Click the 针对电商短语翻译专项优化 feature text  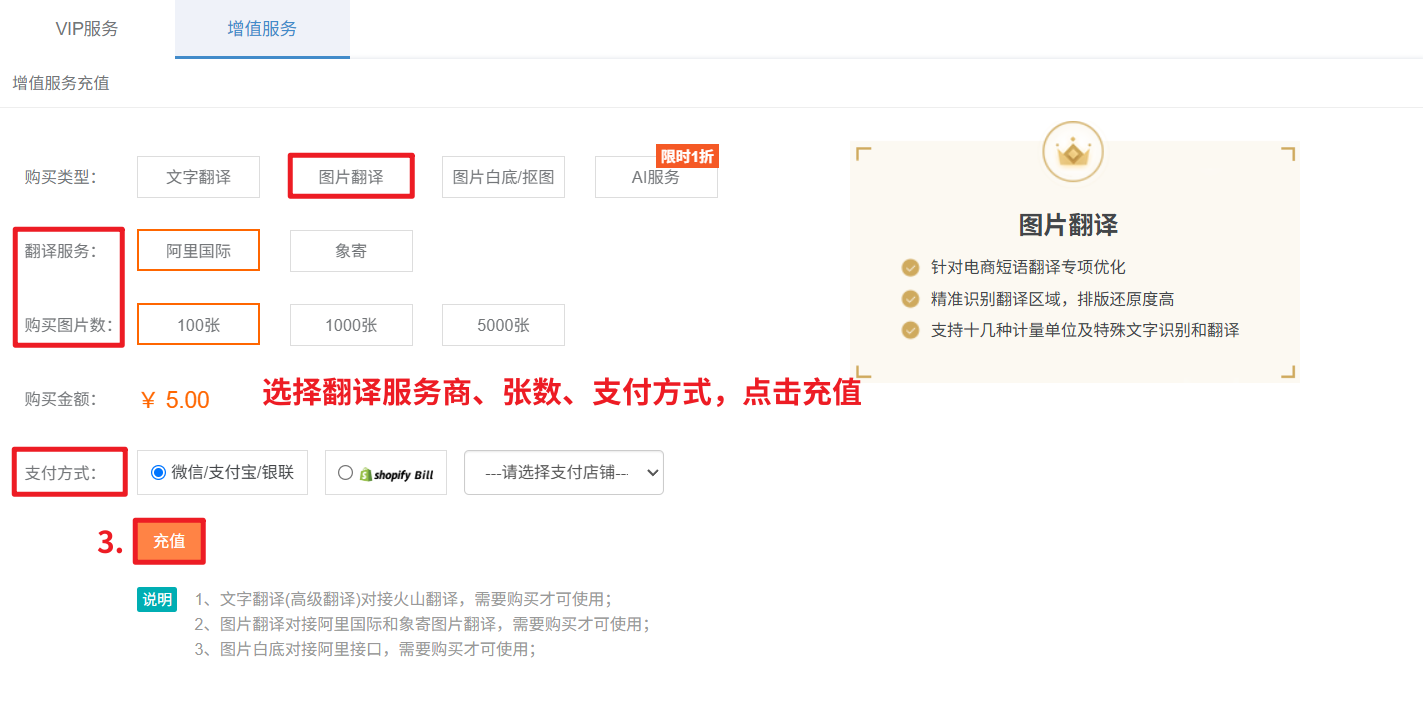1028,267
